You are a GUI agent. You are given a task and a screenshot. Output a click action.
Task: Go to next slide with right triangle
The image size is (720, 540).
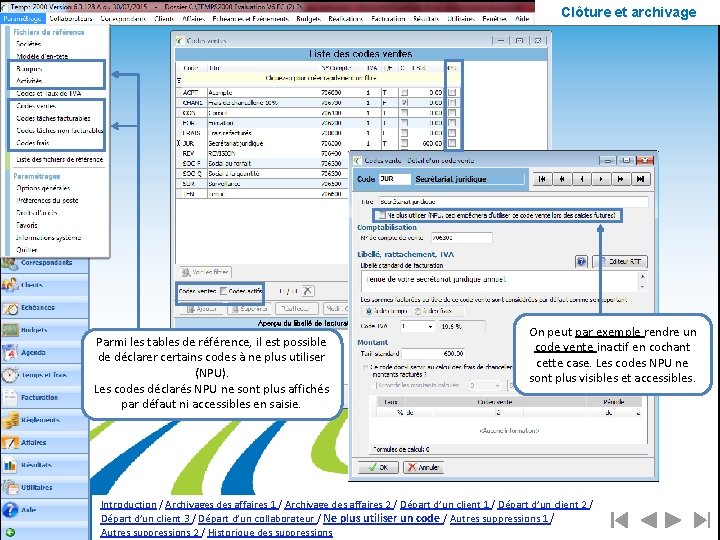click(x=673, y=520)
